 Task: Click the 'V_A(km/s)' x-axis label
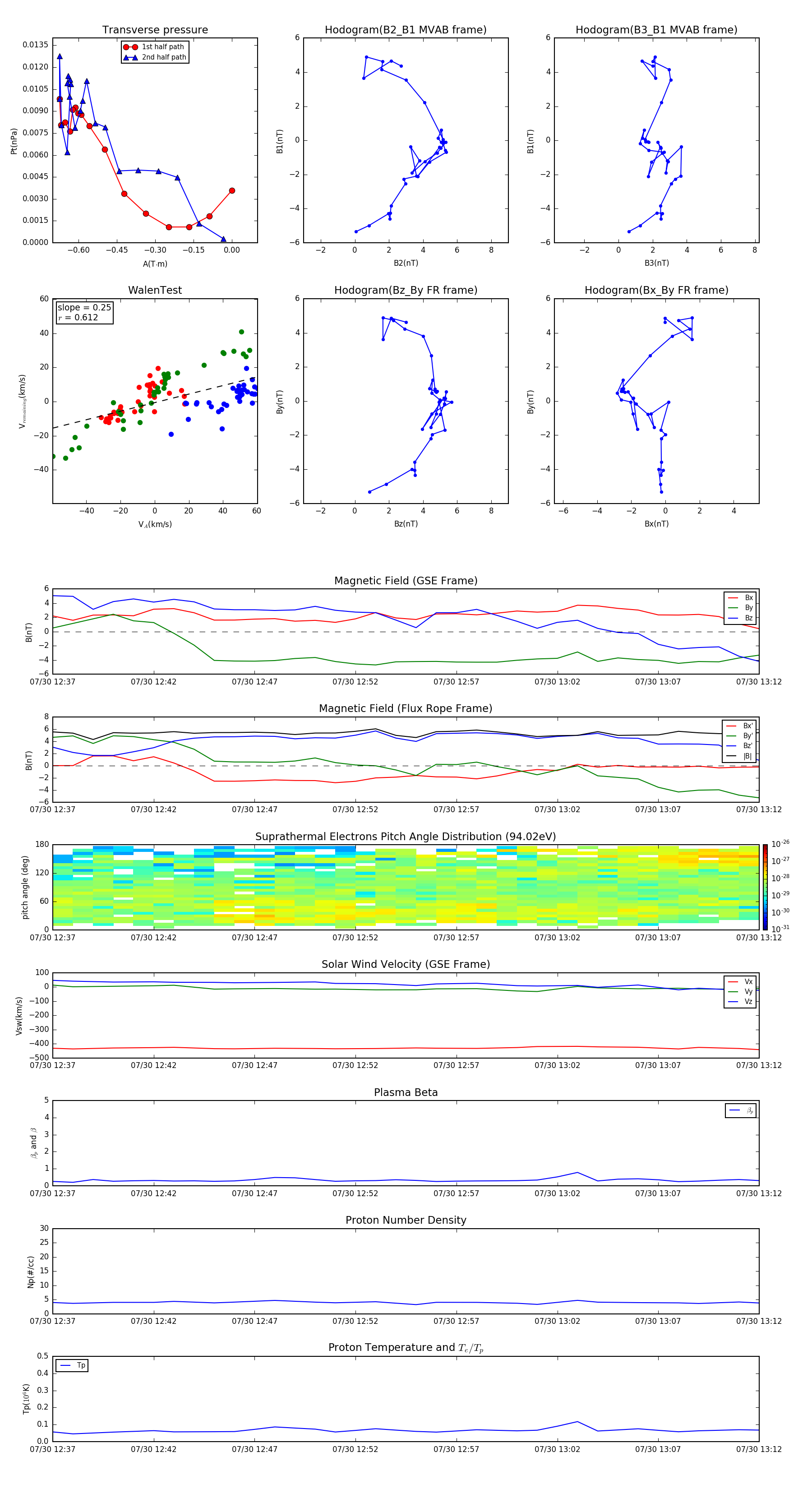point(155,525)
